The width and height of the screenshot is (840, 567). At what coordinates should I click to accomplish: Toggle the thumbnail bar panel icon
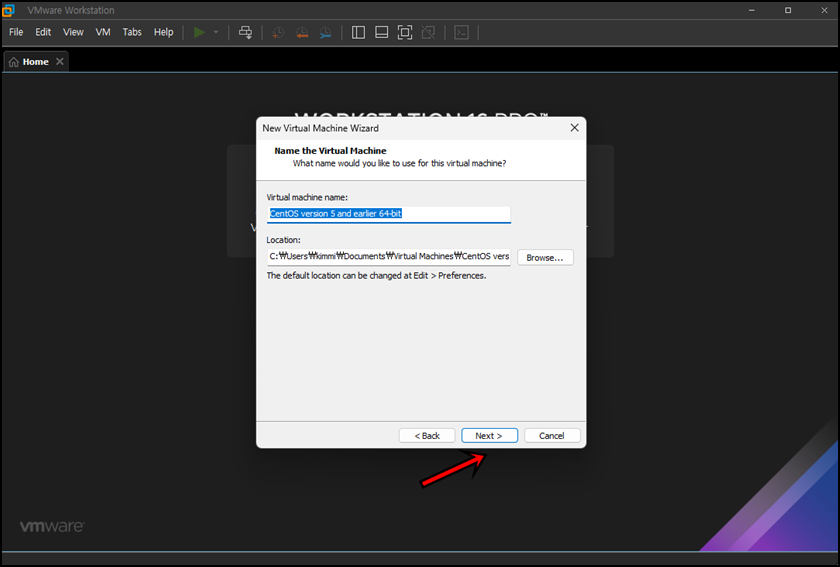pos(381,33)
